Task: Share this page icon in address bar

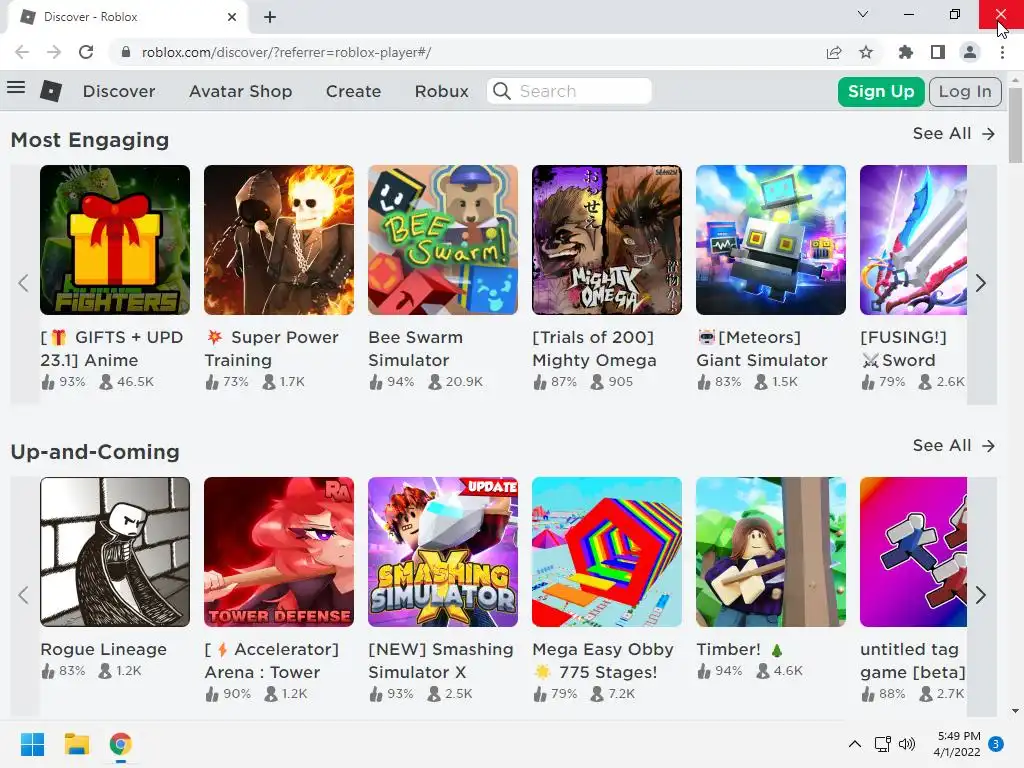Action: point(834,52)
